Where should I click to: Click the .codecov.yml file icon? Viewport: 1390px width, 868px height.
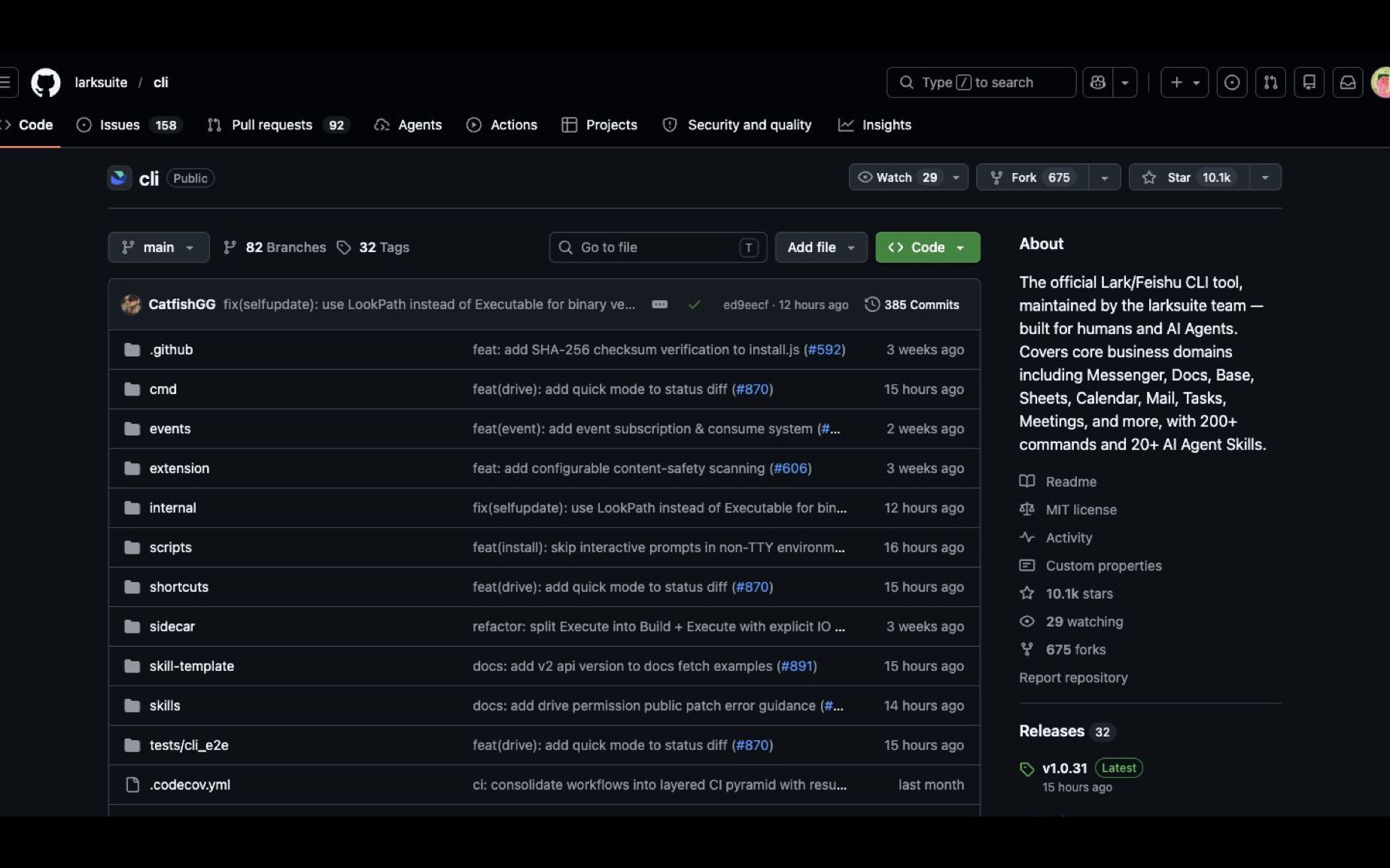point(132,785)
